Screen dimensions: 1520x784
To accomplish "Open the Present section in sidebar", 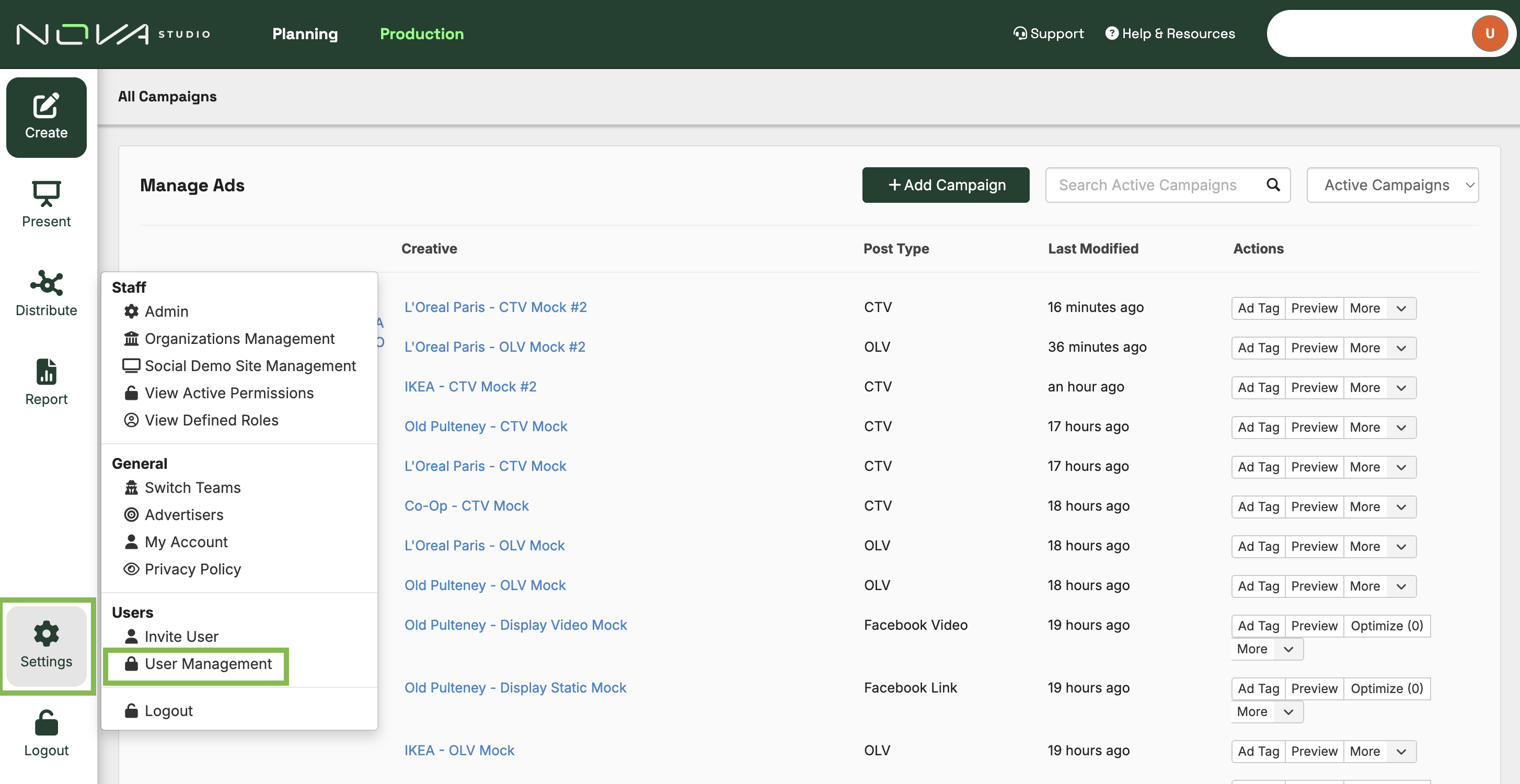I will coord(46,205).
